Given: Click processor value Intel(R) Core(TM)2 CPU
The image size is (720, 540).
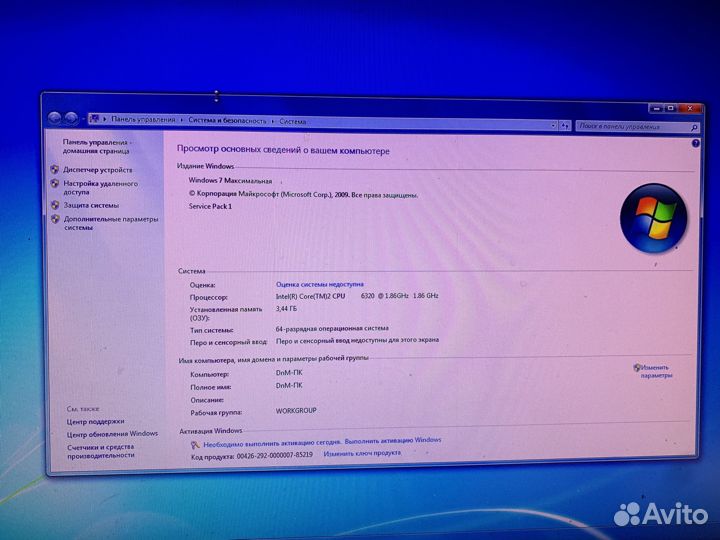Looking at the screenshot, I should (310, 296).
